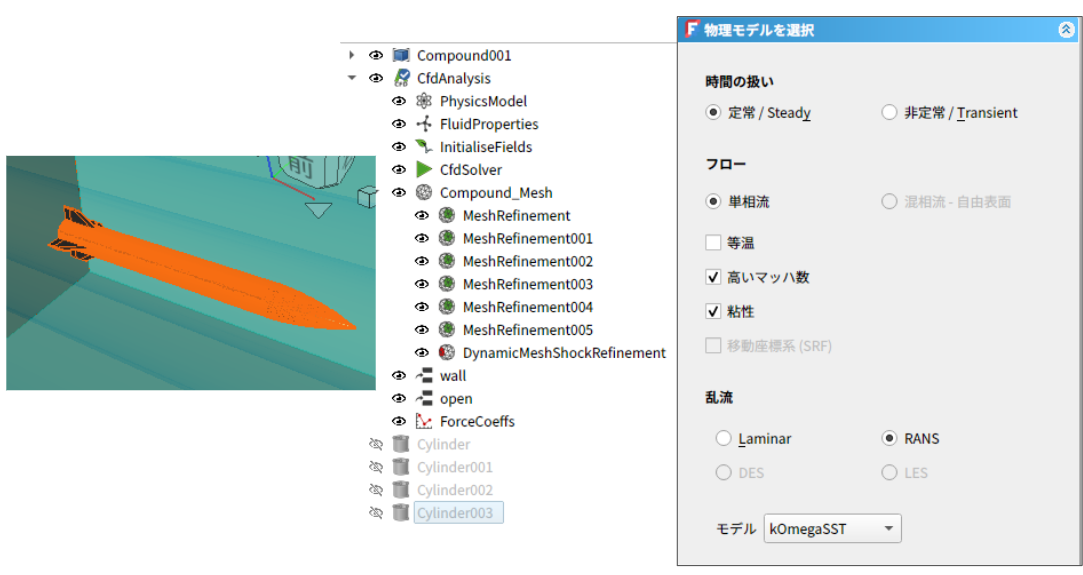Hide the MeshRefinement003 item via eye icon
The image size is (1083, 575).
421,285
